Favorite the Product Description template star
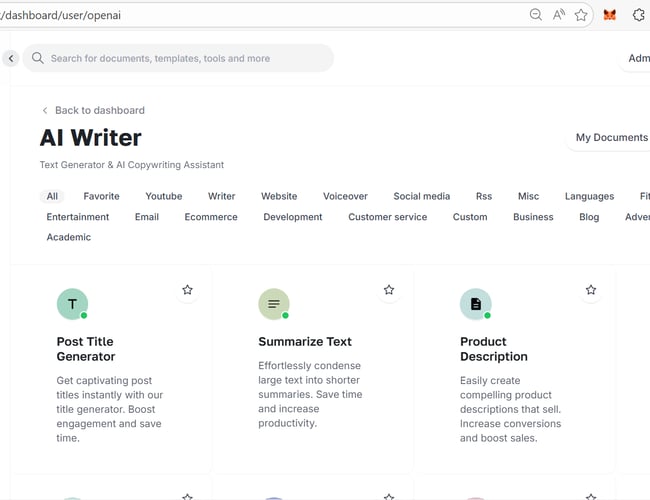The height and width of the screenshot is (500, 650). click(x=591, y=290)
